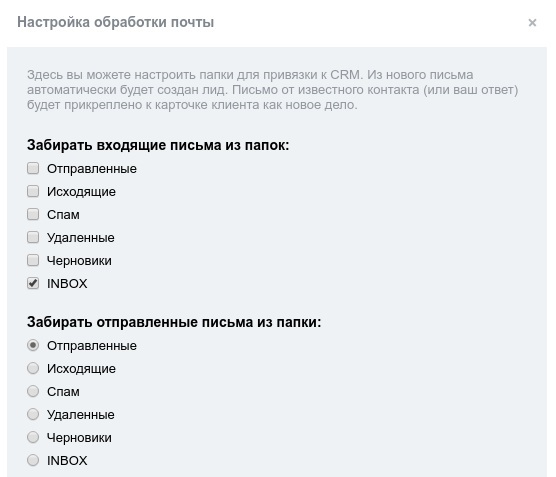Select Спам radio button for sent mail

33,391
